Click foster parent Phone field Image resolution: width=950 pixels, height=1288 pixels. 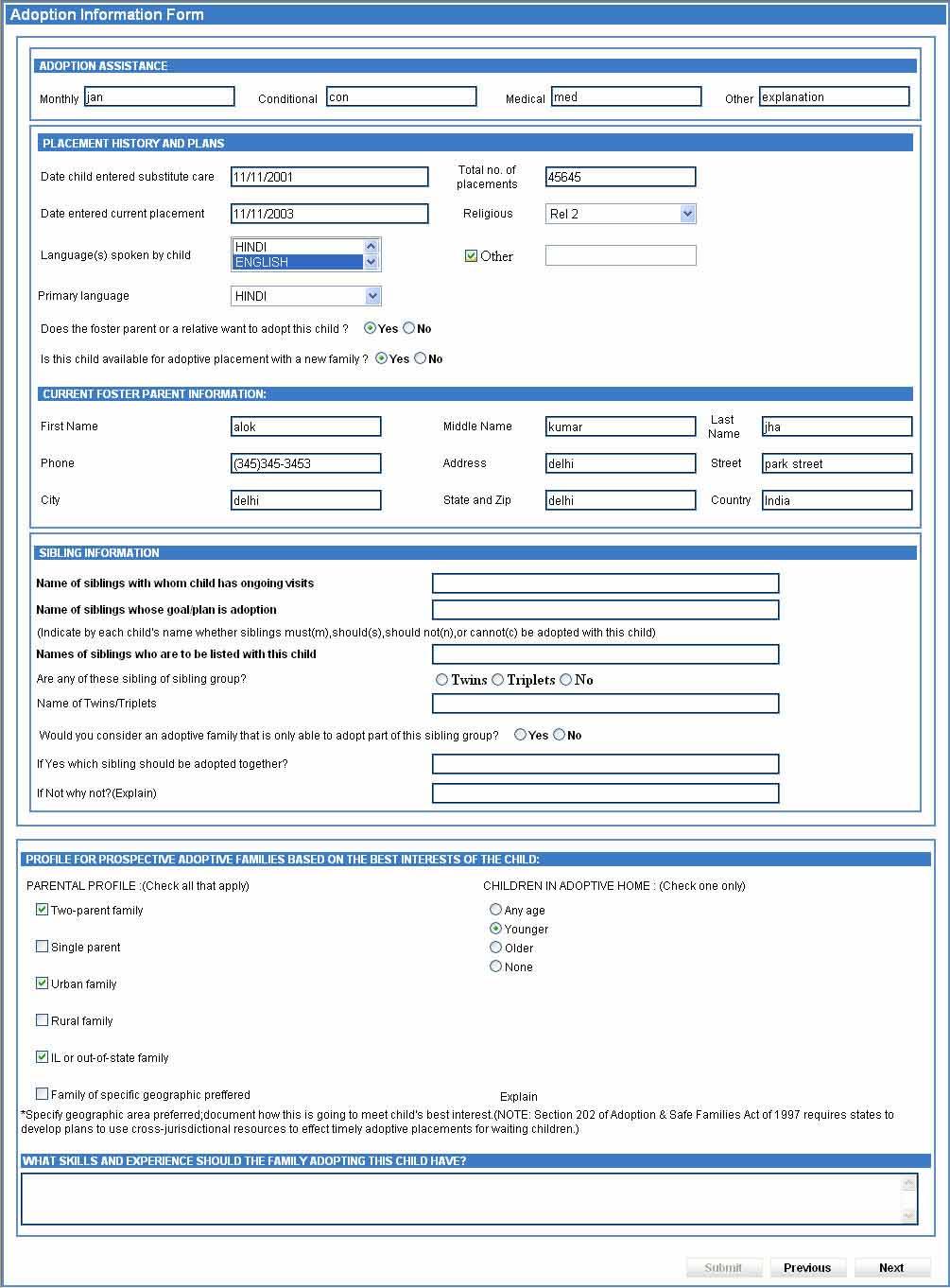tap(305, 463)
